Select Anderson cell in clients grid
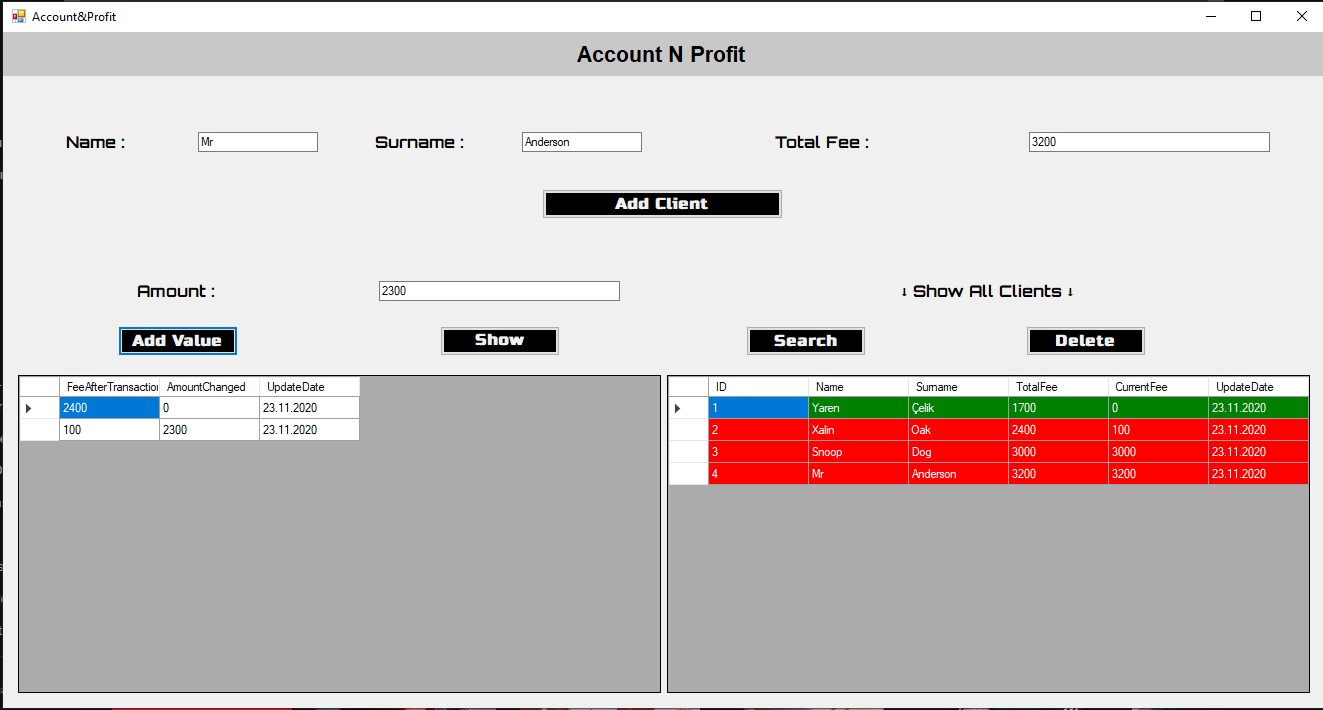This screenshot has width=1323, height=710. coord(958,474)
